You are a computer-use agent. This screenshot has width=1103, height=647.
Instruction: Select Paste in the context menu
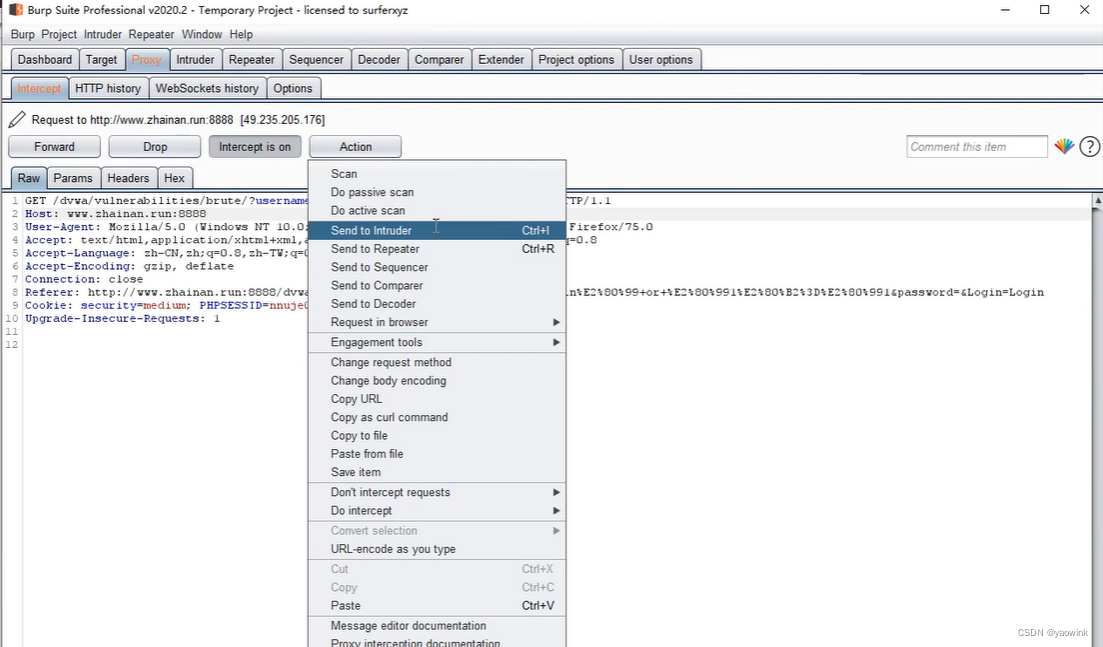coord(437,606)
